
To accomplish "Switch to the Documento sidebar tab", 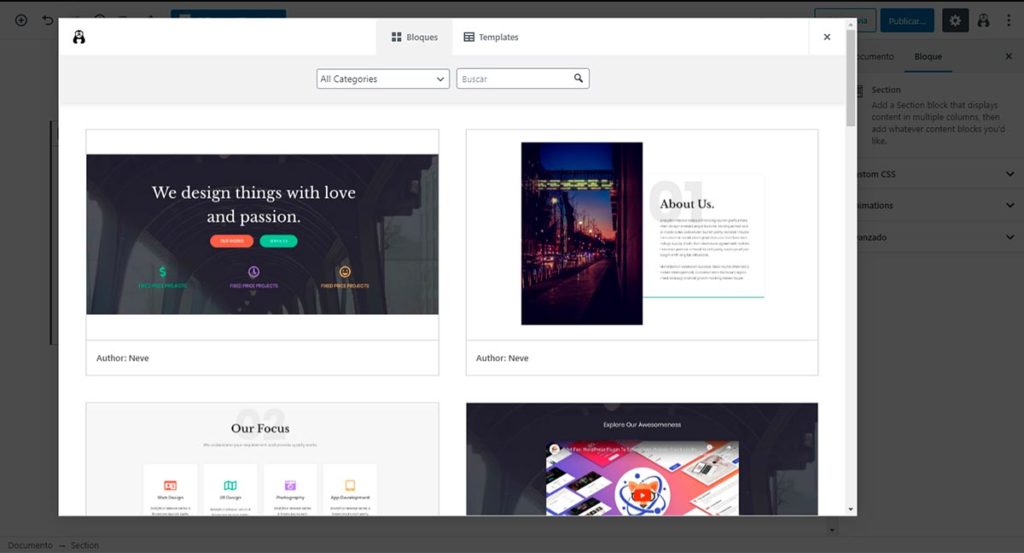I will pyautogui.click(x=875, y=57).
